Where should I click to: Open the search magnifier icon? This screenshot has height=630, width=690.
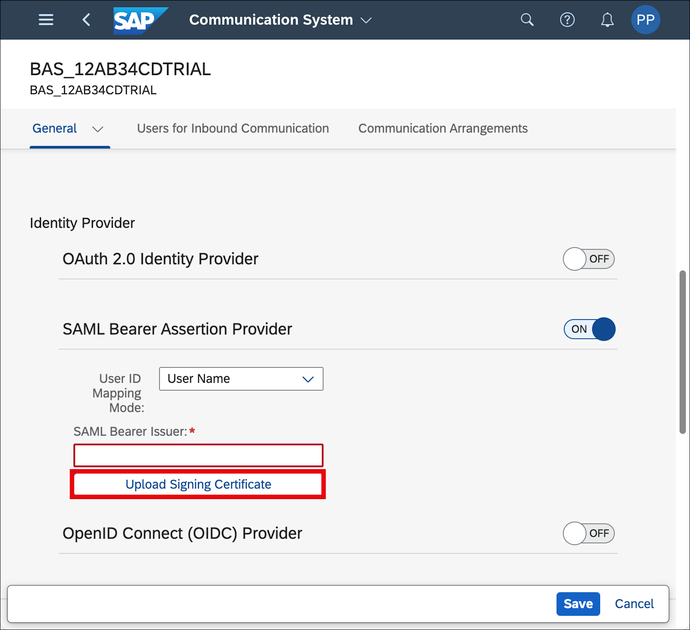pos(527,20)
